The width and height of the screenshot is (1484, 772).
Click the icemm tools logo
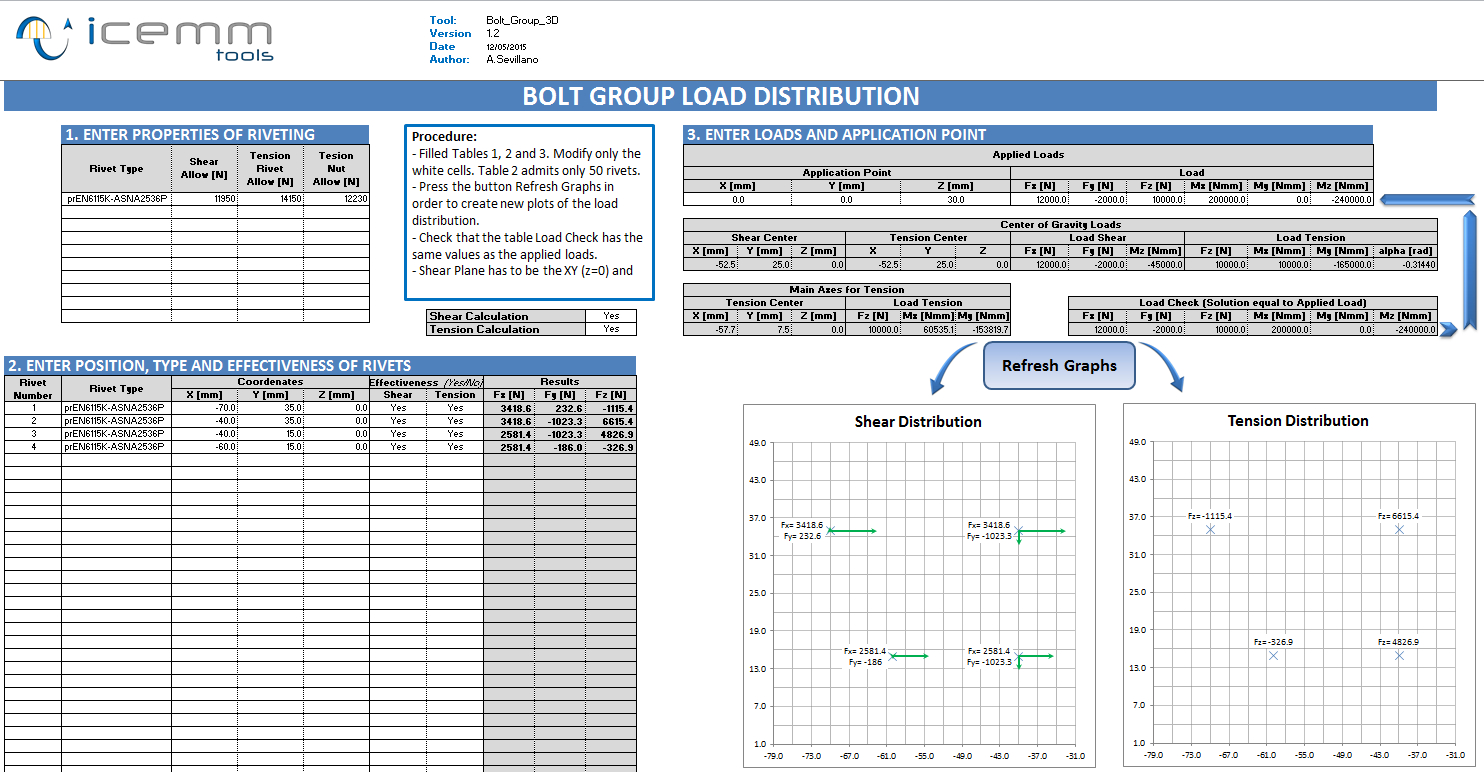click(x=145, y=40)
